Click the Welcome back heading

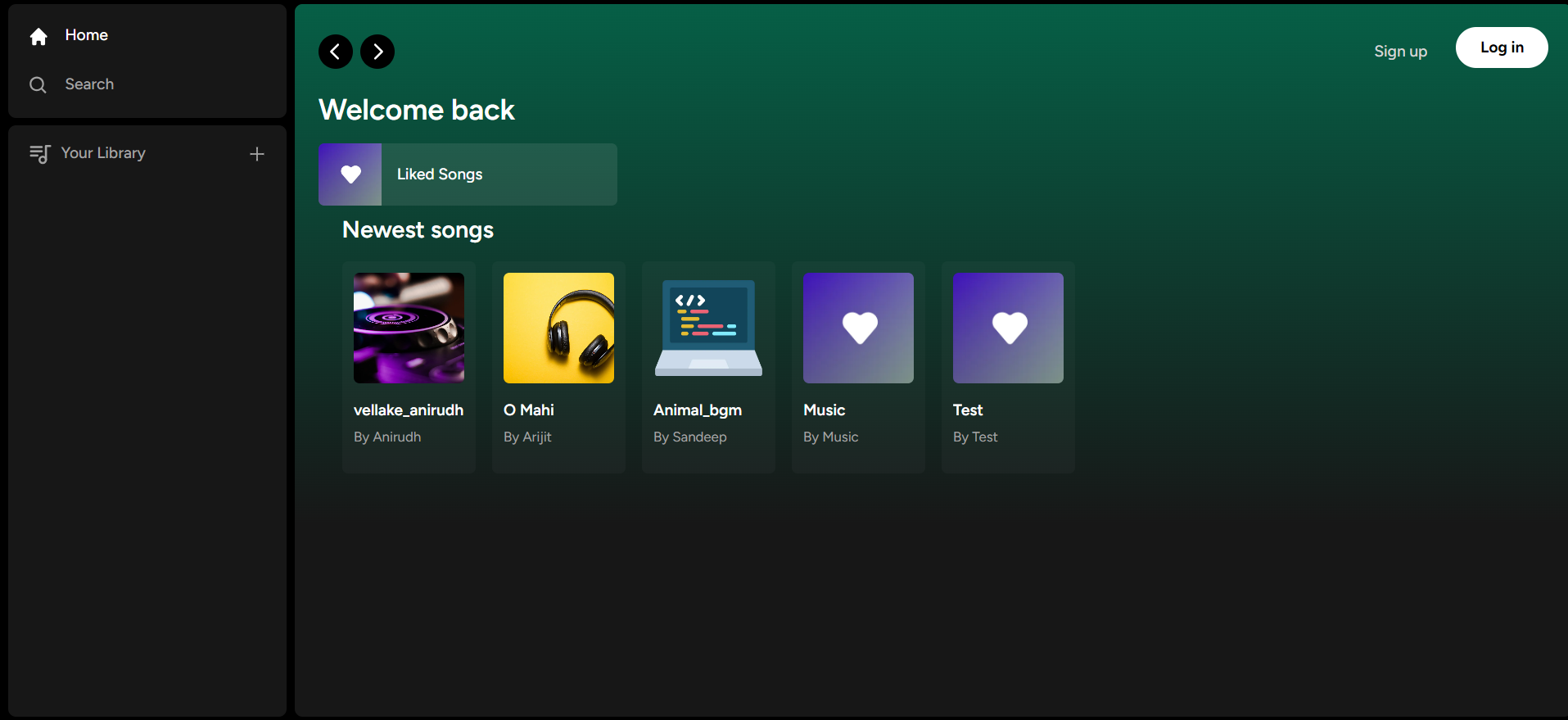[417, 110]
